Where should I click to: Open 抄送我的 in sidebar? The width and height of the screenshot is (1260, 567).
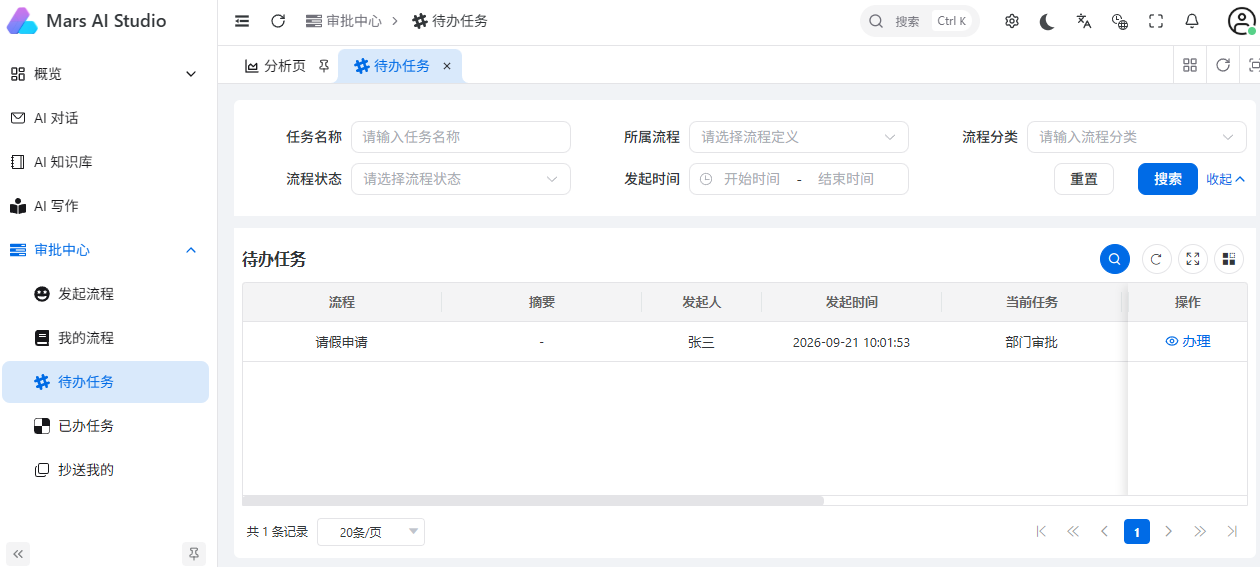(104, 470)
